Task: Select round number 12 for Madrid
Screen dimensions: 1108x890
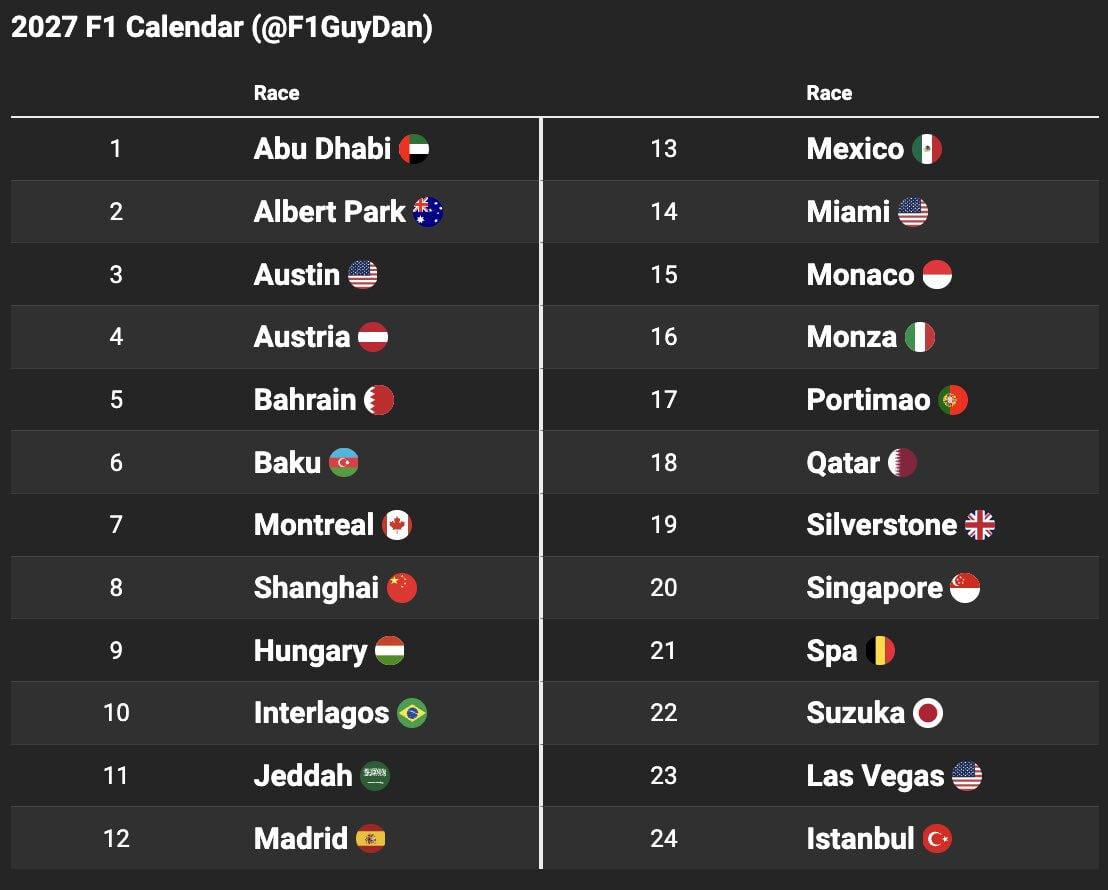Action: coord(116,838)
